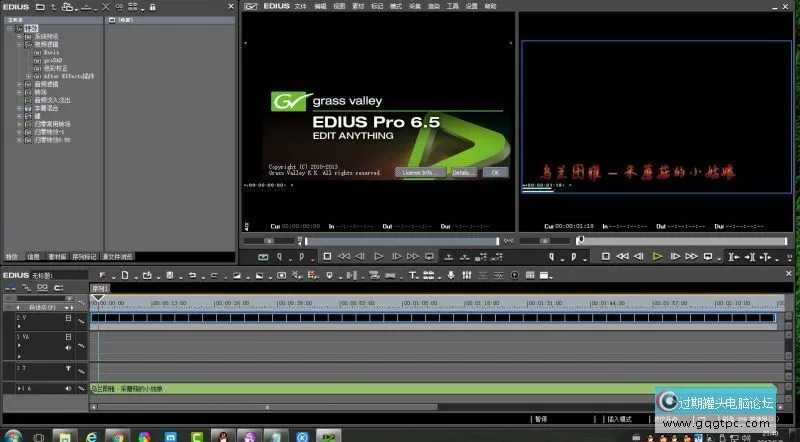Click the player monitor position slider
Screen dimensions: 800x442
click(400, 240)
